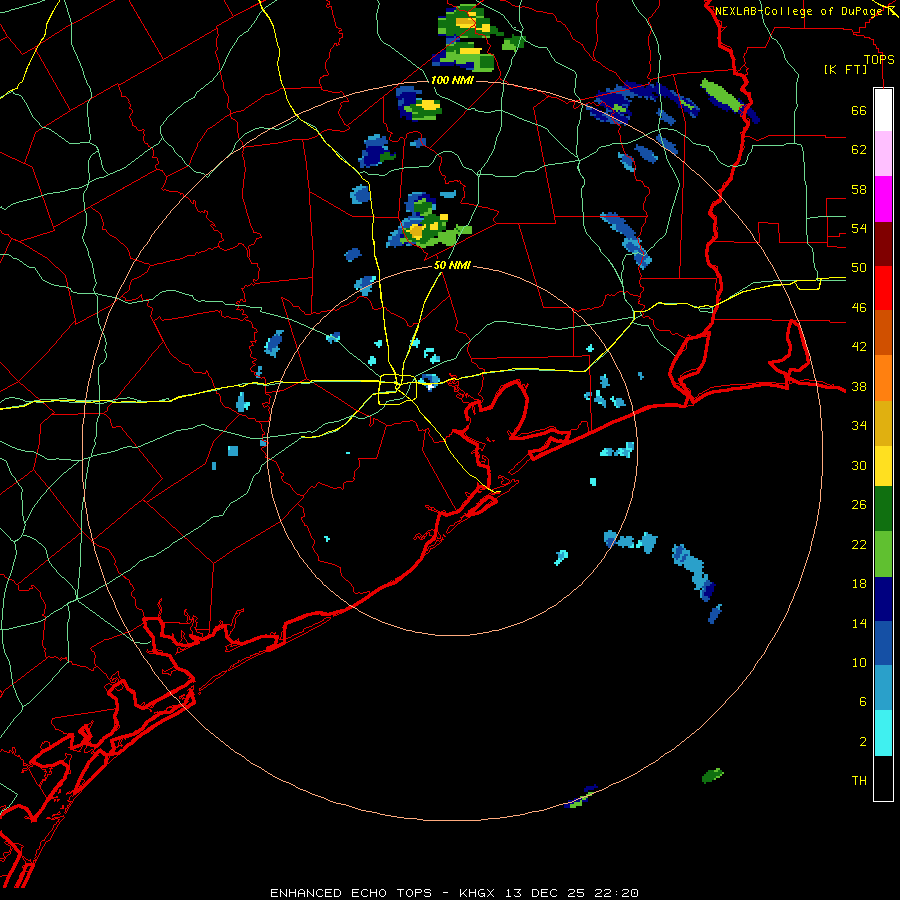Pick the yellow legend swatch
The image size is (900, 900).
point(883,466)
